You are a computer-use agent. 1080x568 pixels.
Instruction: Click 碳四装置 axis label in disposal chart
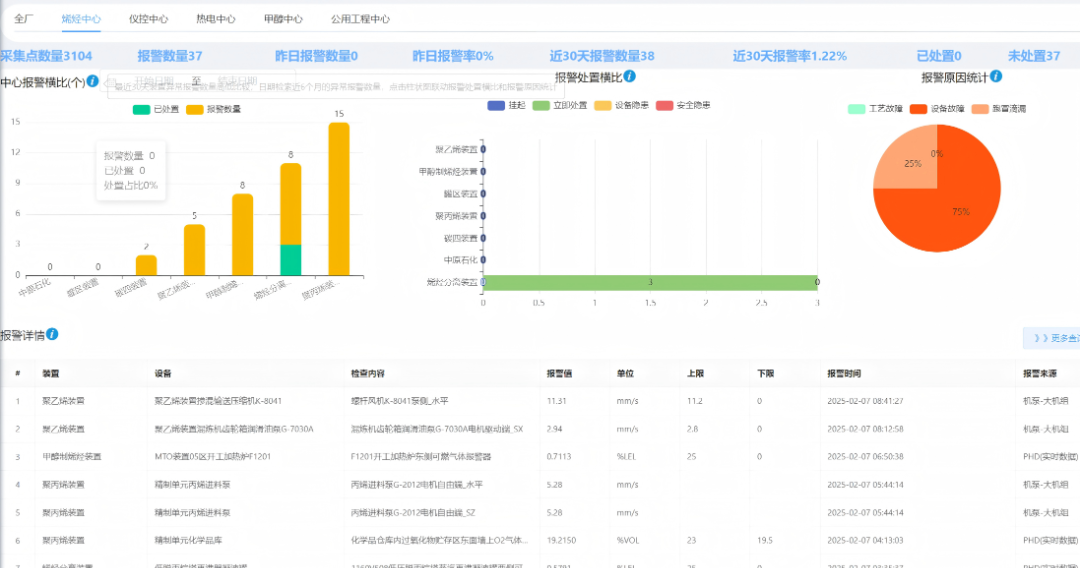pyautogui.click(x=461, y=238)
